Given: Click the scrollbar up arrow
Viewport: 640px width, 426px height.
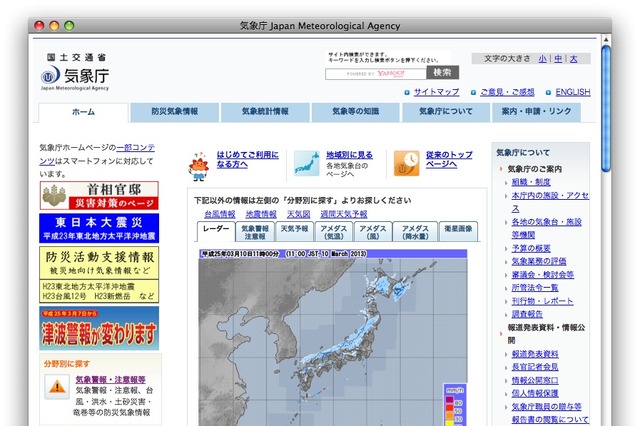Looking at the screenshot, I should coord(606,40).
